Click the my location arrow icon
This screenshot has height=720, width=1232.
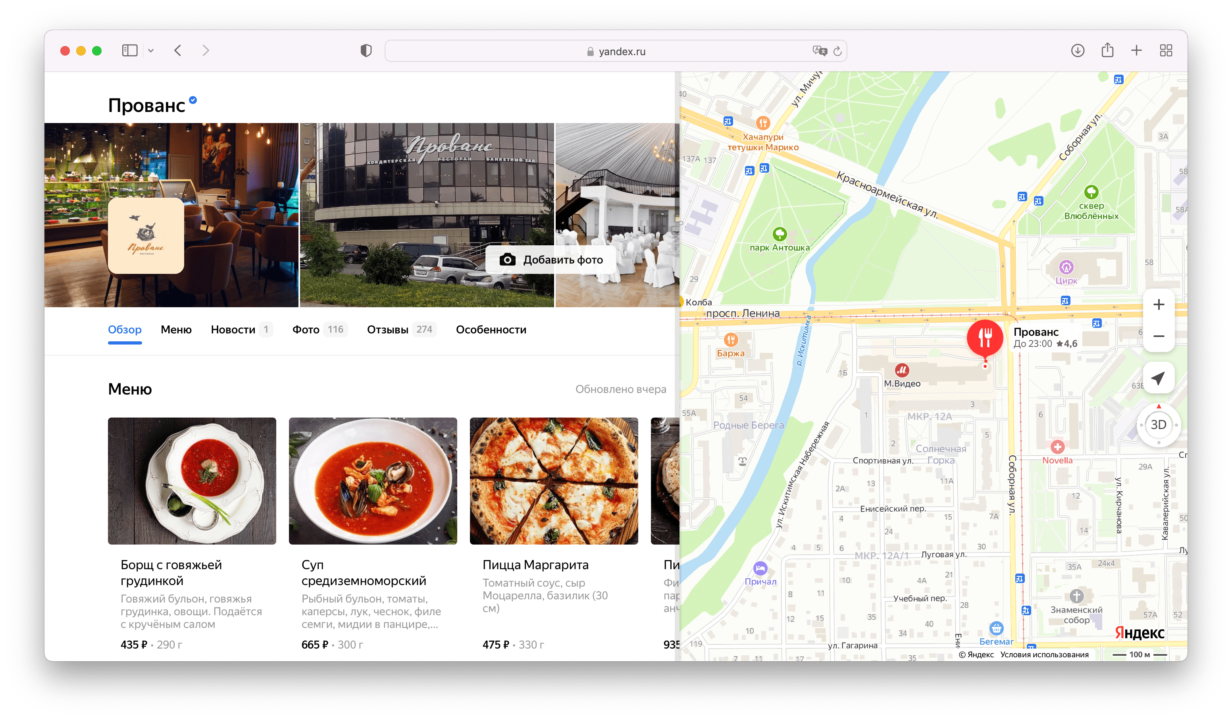1158,378
